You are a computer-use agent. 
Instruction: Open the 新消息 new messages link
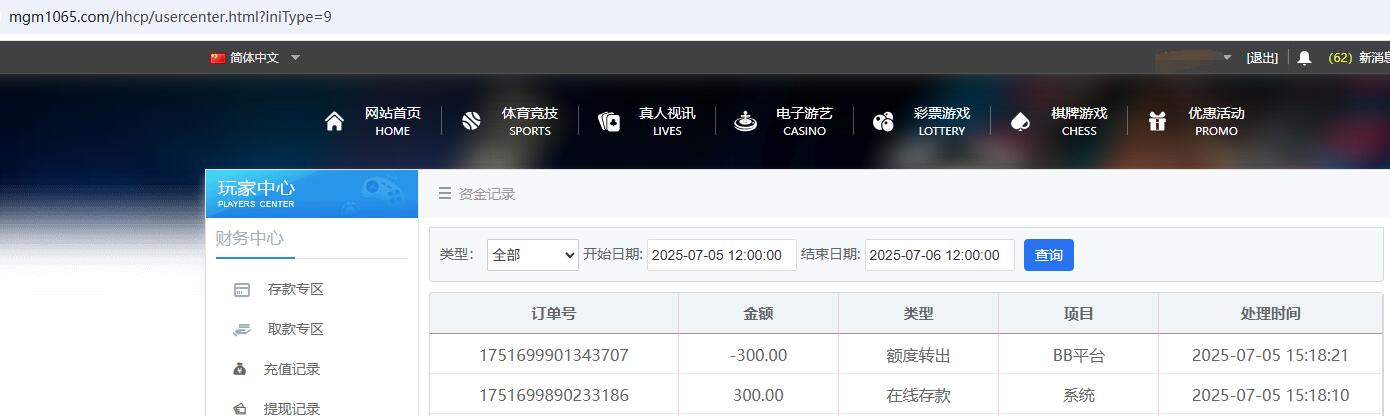pyautogui.click(x=1374, y=58)
